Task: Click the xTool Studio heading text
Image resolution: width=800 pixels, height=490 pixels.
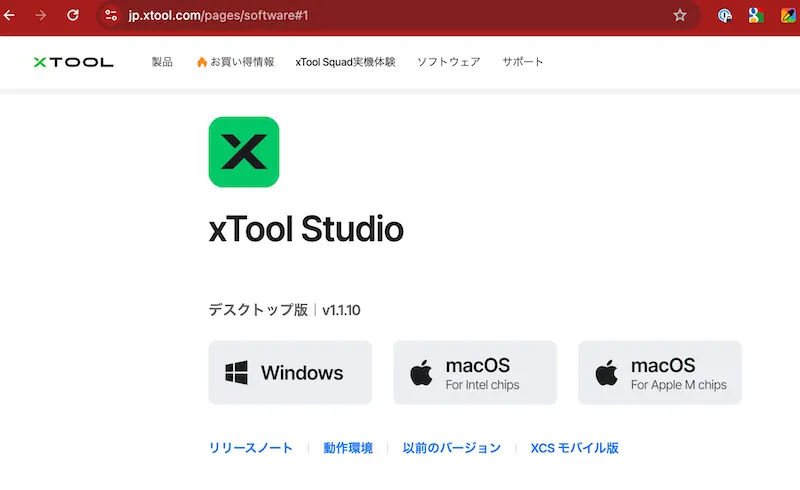Action: pos(306,229)
